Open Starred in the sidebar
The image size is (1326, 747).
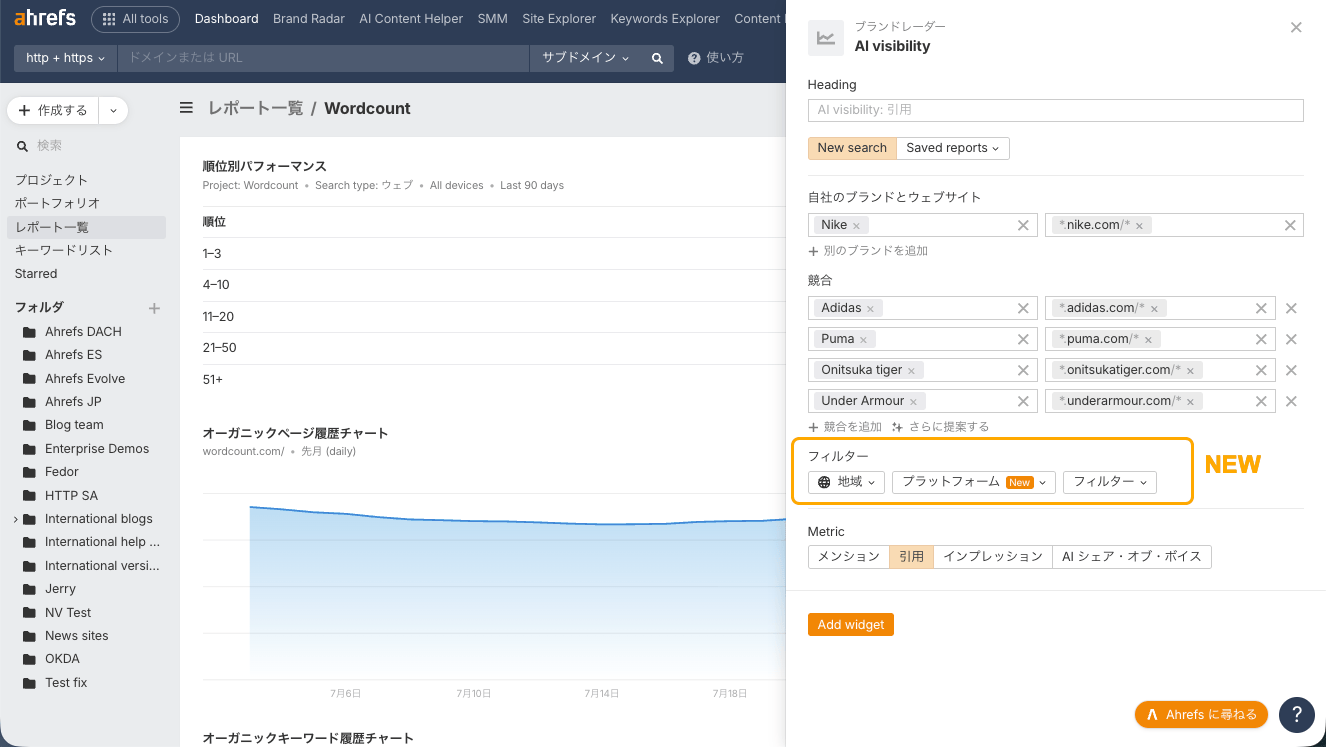pyautogui.click(x=36, y=274)
